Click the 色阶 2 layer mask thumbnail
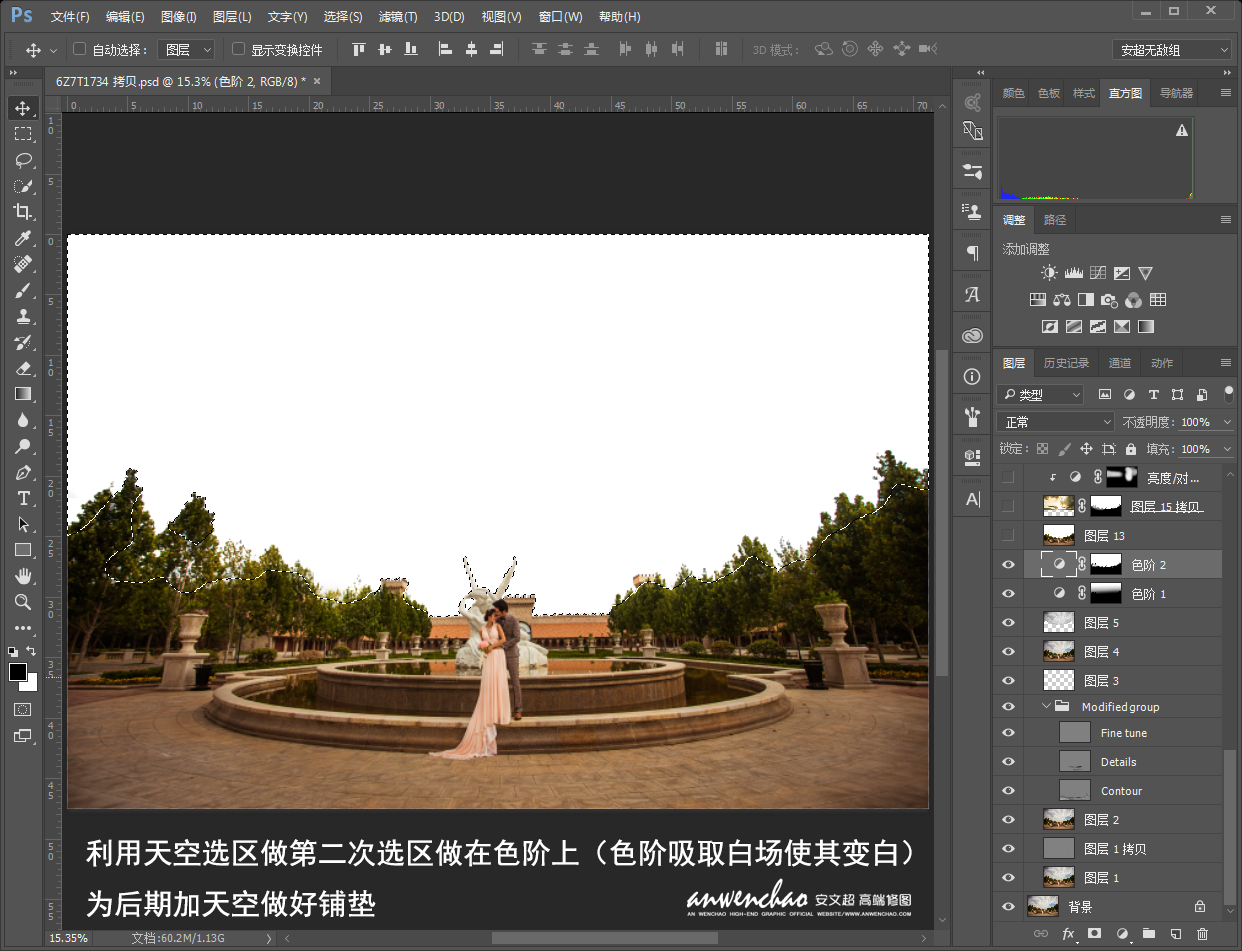 click(1106, 565)
